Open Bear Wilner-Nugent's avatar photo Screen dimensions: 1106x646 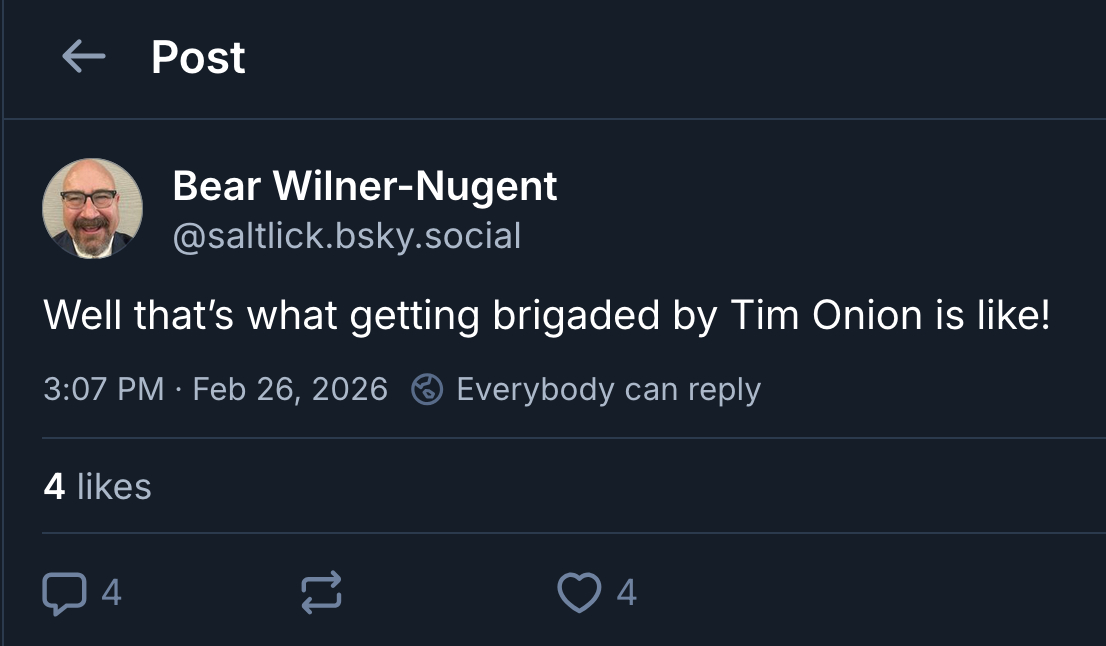tap(93, 208)
